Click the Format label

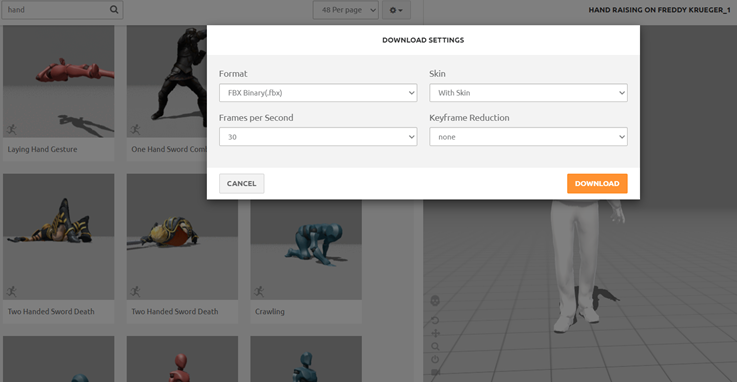233,74
